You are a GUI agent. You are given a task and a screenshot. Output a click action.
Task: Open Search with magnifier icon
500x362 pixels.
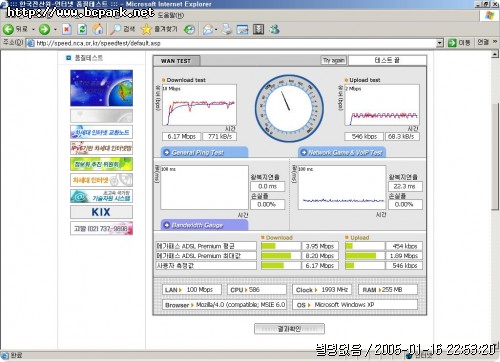click(x=116, y=29)
